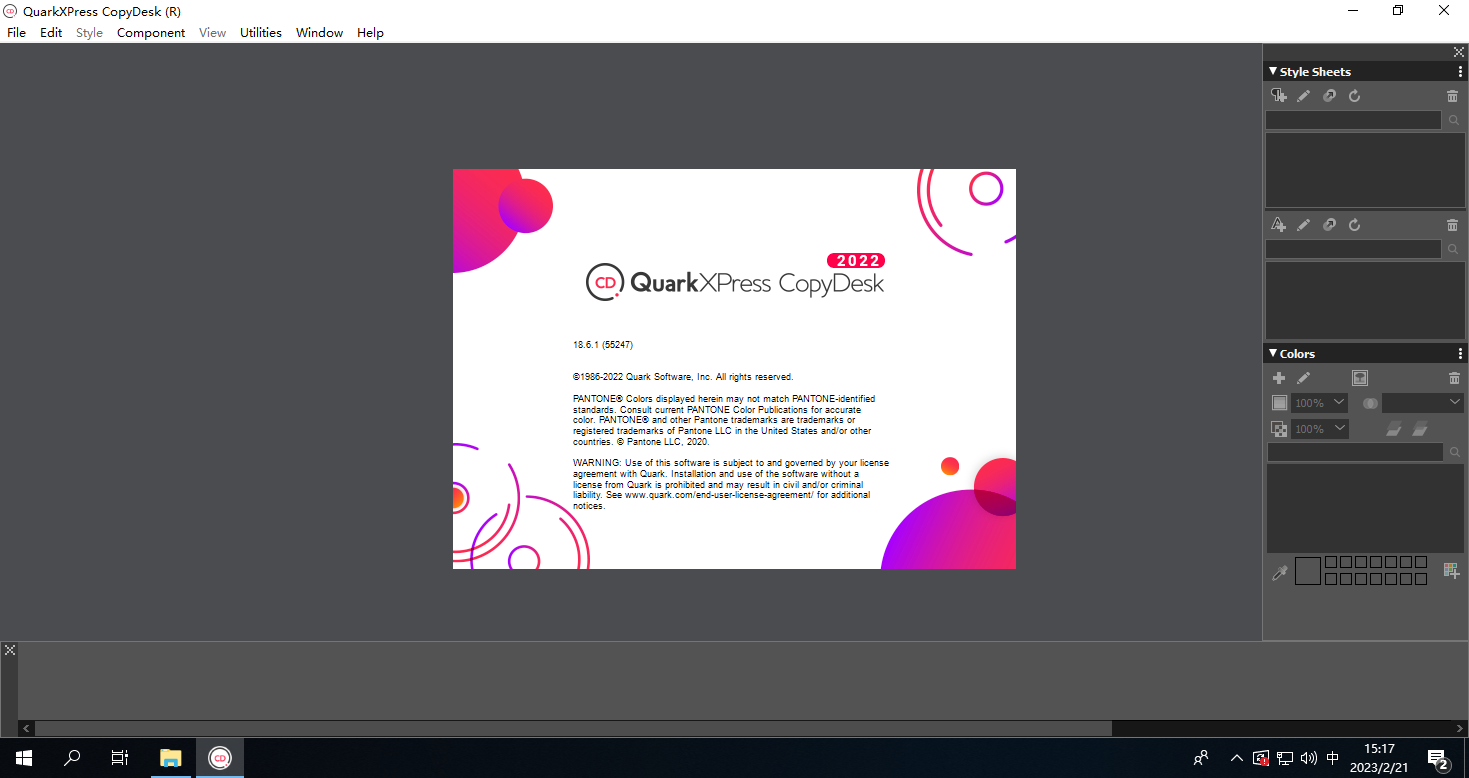This screenshot has width=1469, height=778.
Task: Duplicate the paragraph style sheet
Action: click(1329, 96)
